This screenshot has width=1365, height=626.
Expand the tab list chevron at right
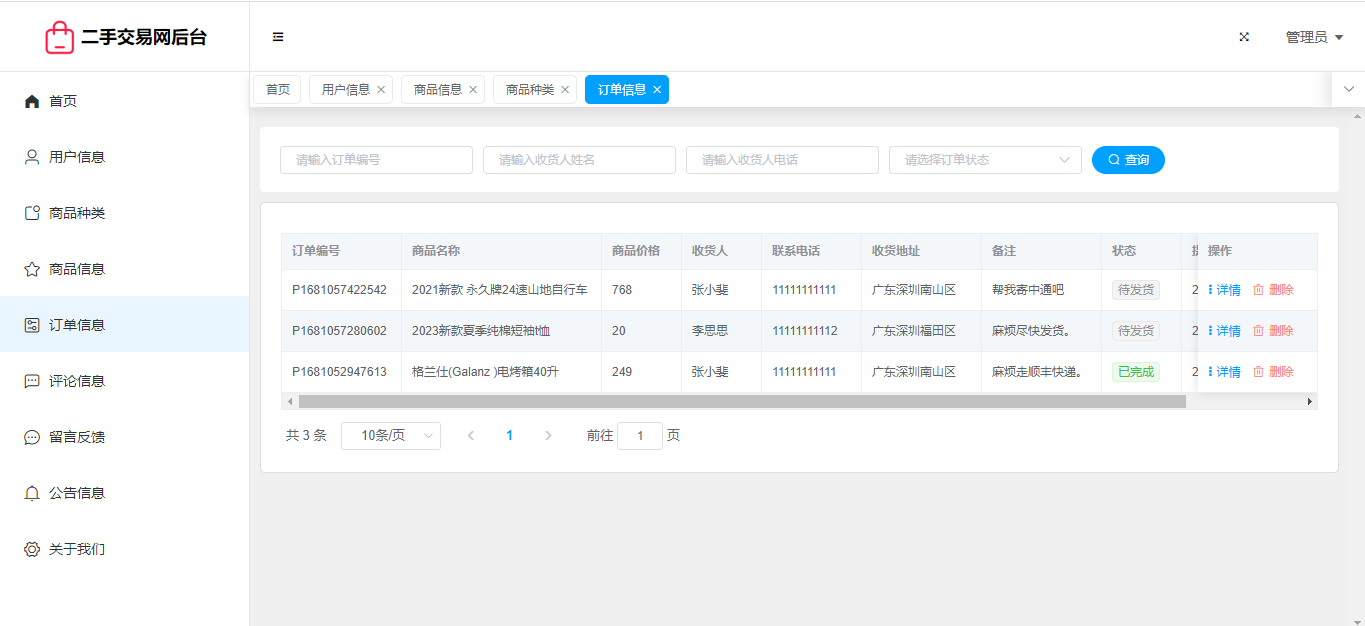(x=1348, y=89)
